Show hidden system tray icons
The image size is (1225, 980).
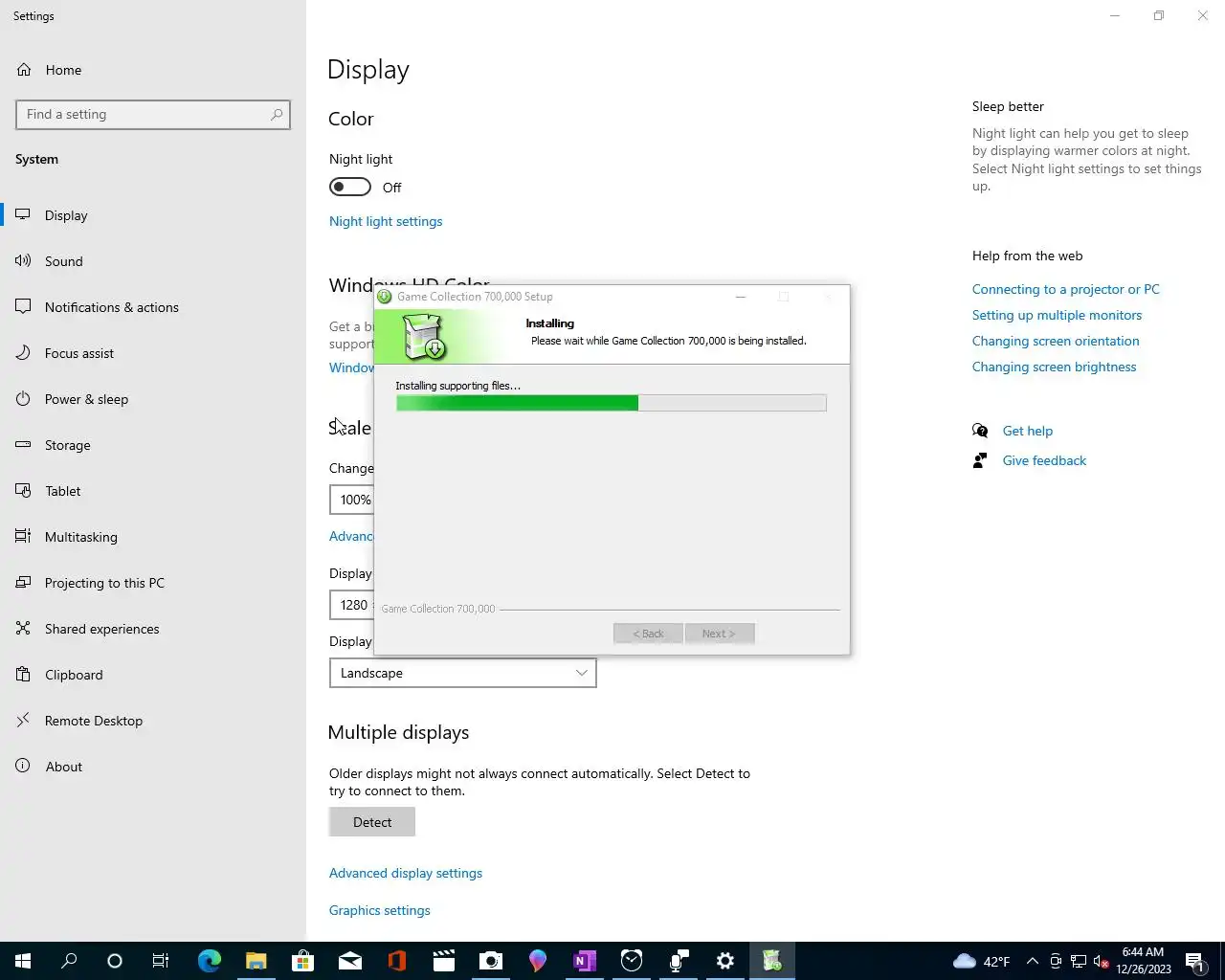[1032, 961]
